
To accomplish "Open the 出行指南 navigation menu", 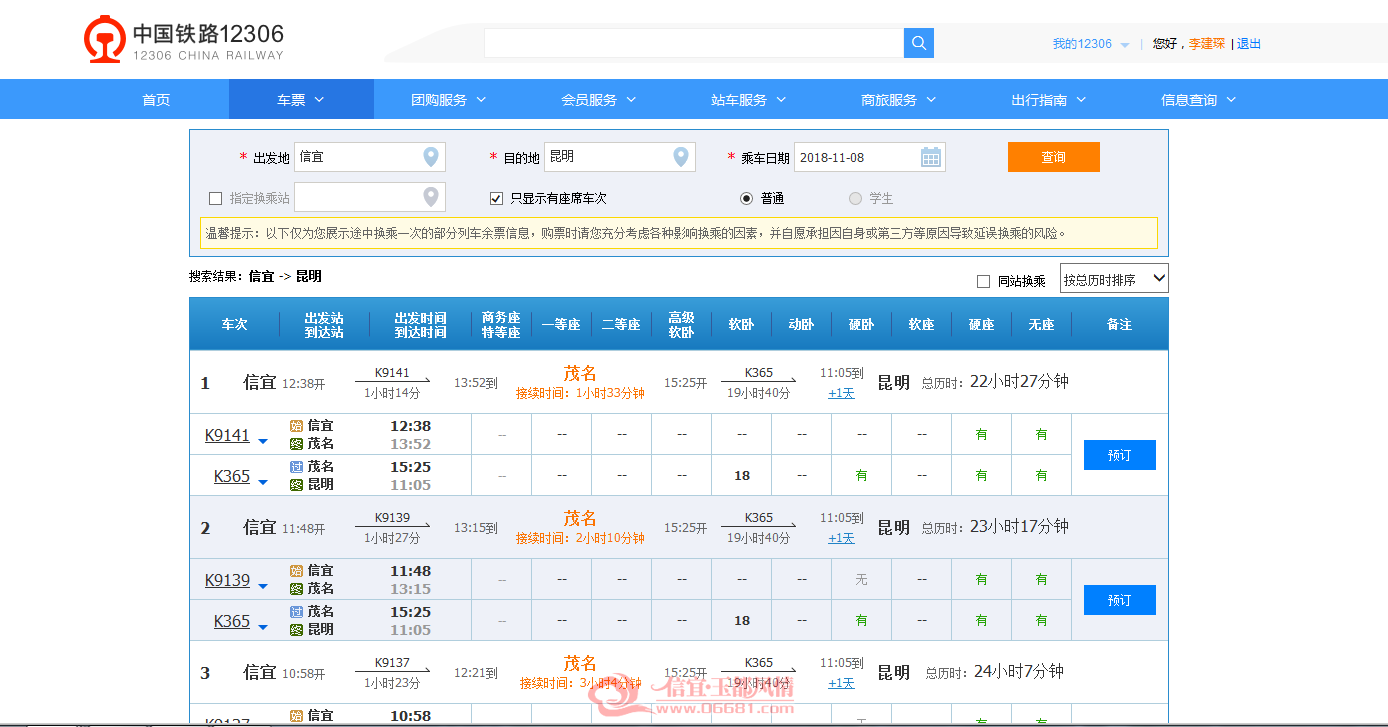I will (x=1049, y=100).
